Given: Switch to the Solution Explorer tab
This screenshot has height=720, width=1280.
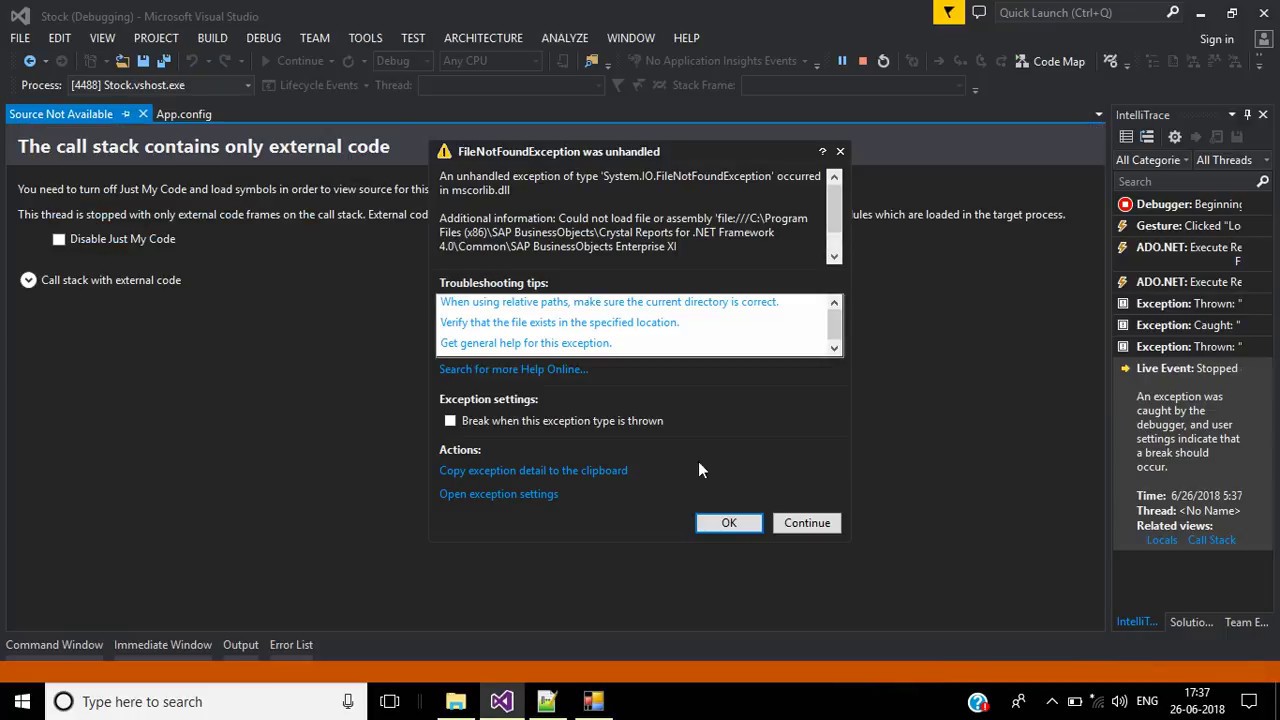Looking at the screenshot, I should pyautogui.click(x=1192, y=622).
